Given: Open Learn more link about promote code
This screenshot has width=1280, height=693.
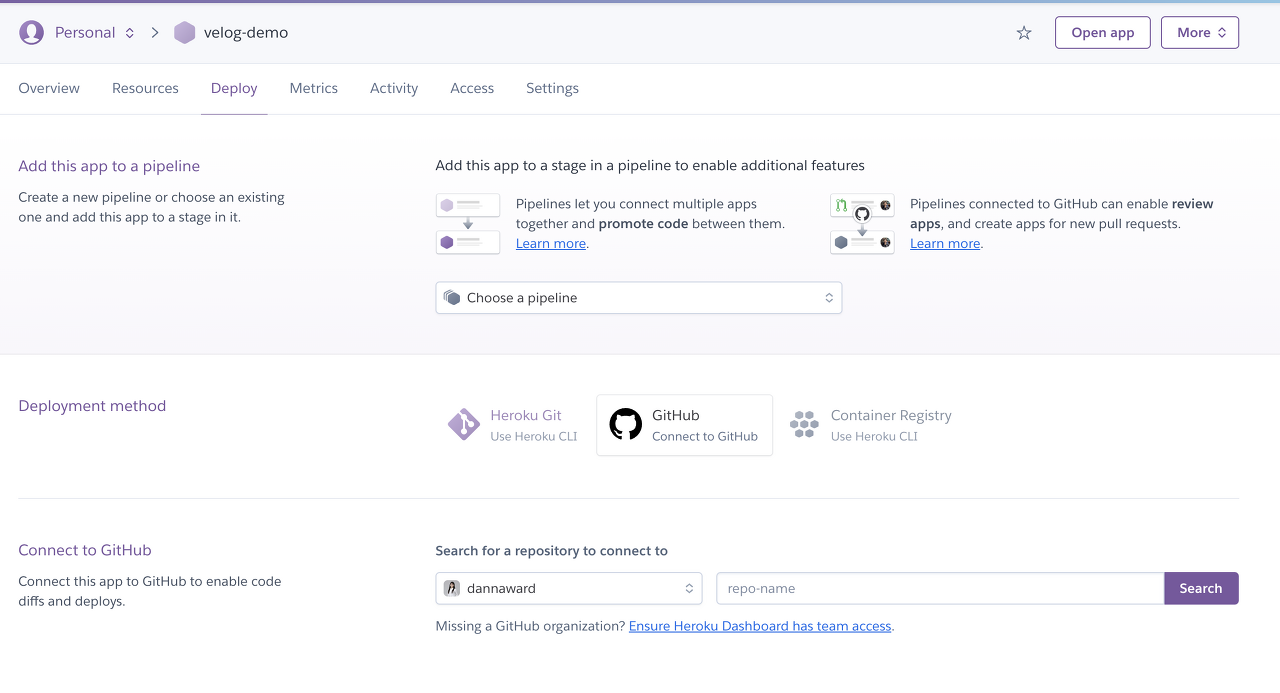Looking at the screenshot, I should [x=551, y=243].
